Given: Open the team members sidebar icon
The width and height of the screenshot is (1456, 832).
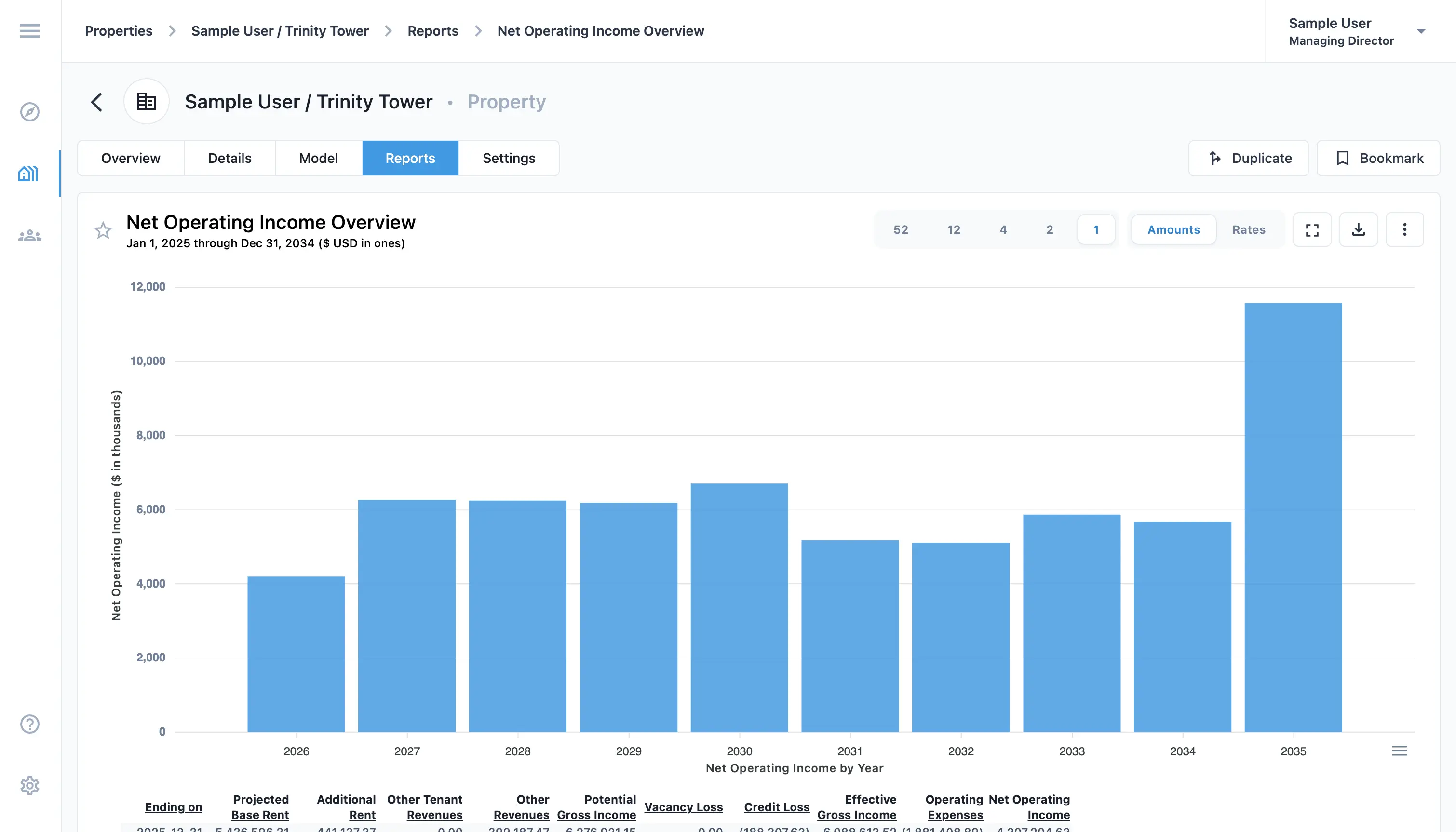Looking at the screenshot, I should point(30,235).
